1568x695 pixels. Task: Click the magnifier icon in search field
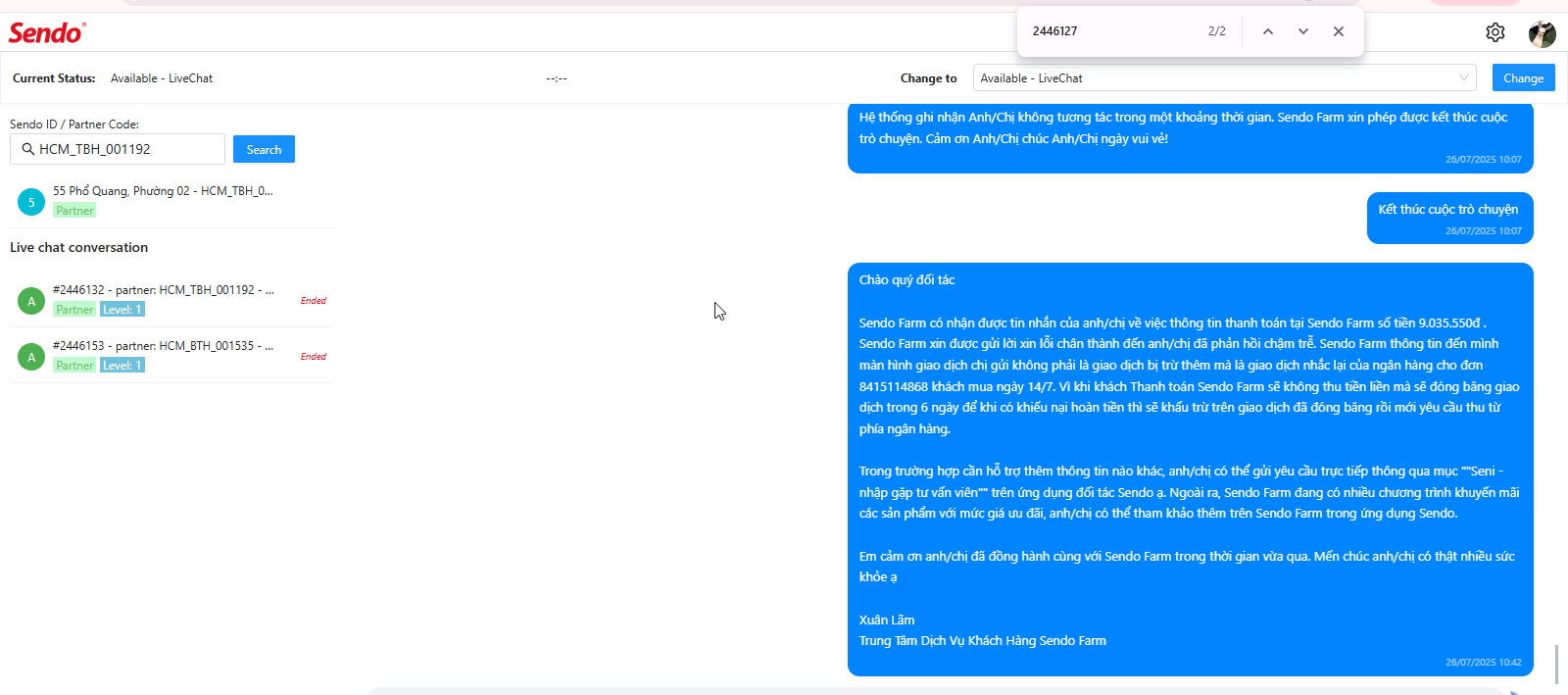pos(28,149)
